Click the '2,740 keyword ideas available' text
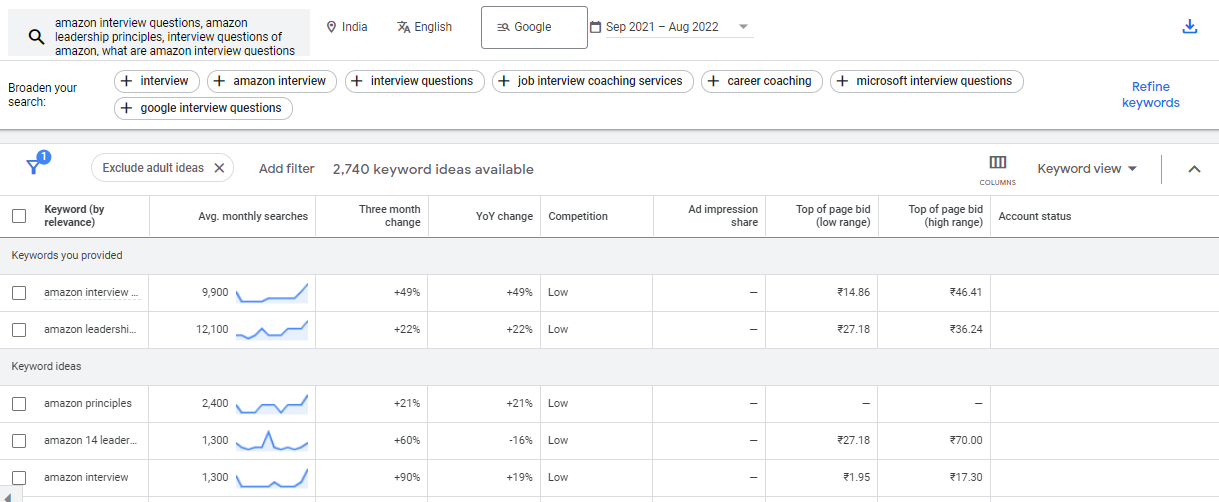Image resolution: width=1219 pixels, height=502 pixels. pyautogui.click(x=433, y=169)
